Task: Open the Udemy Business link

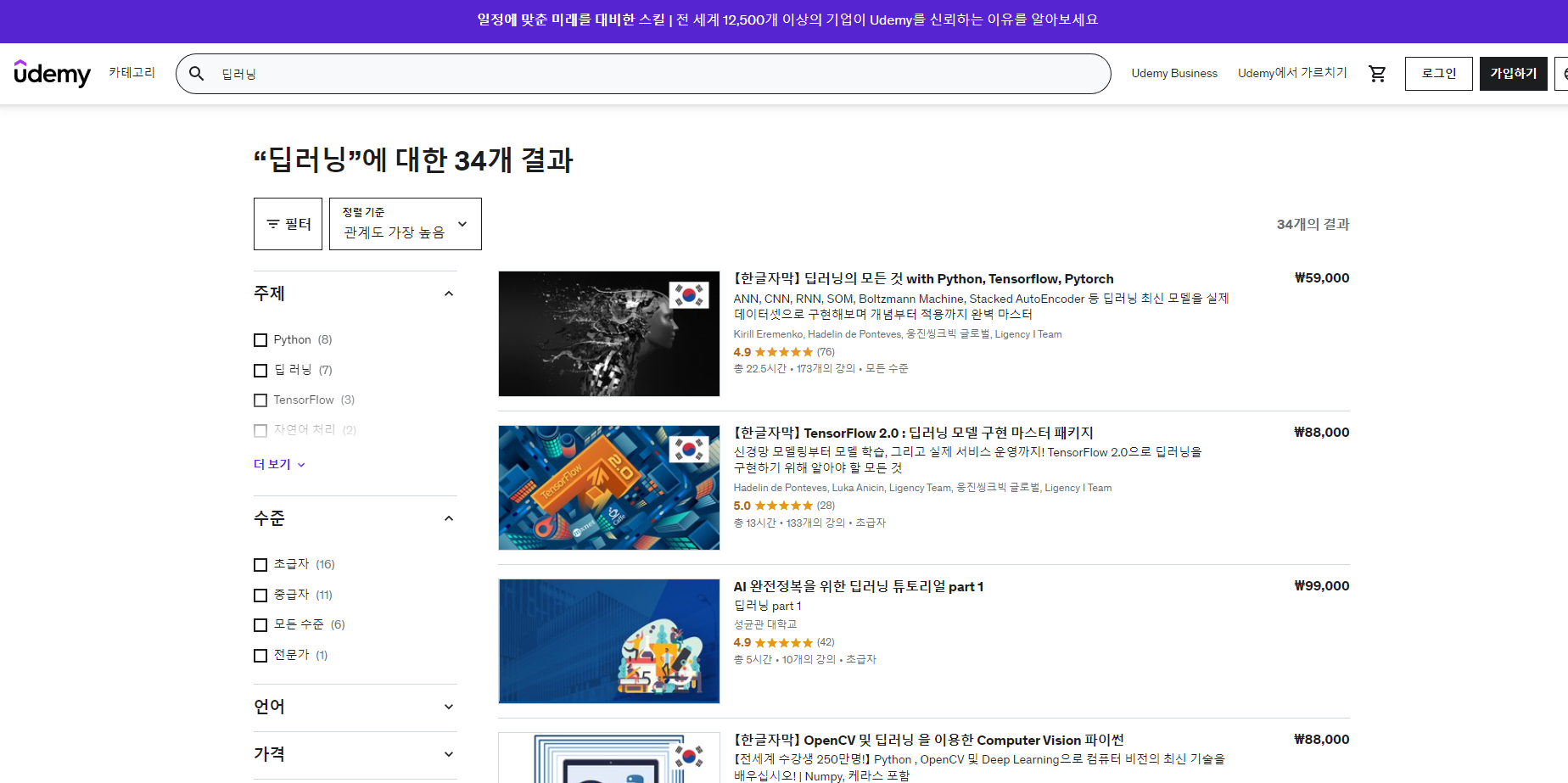Action: click(1174, 74)
